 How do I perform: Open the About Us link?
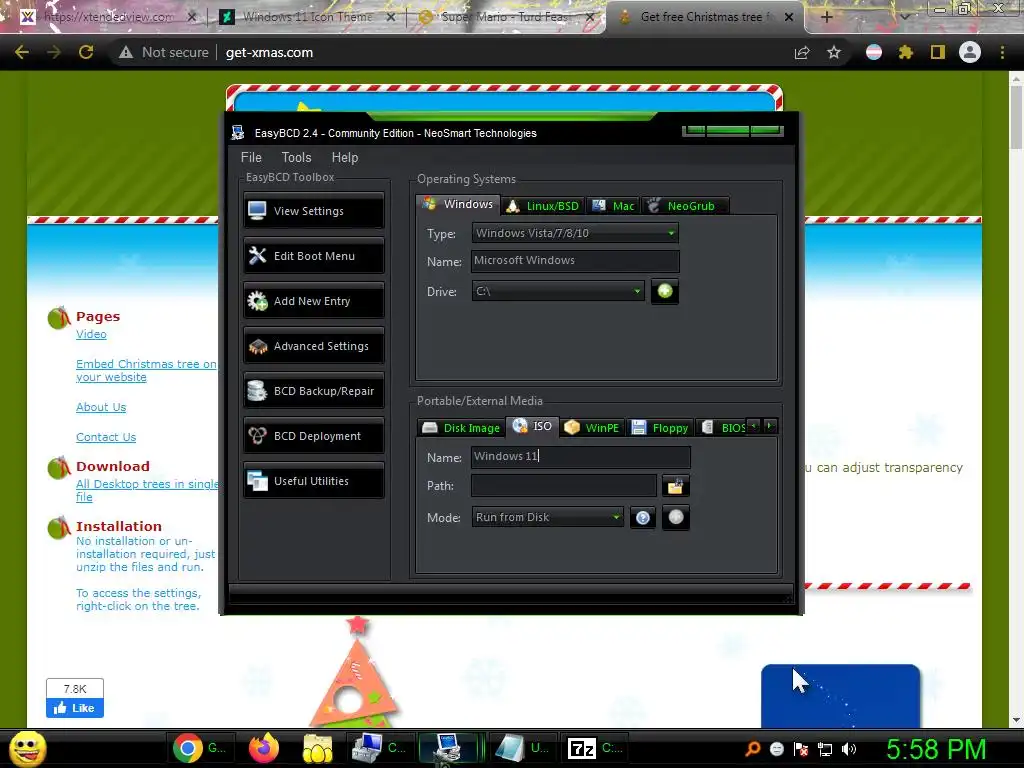[101, 407]
